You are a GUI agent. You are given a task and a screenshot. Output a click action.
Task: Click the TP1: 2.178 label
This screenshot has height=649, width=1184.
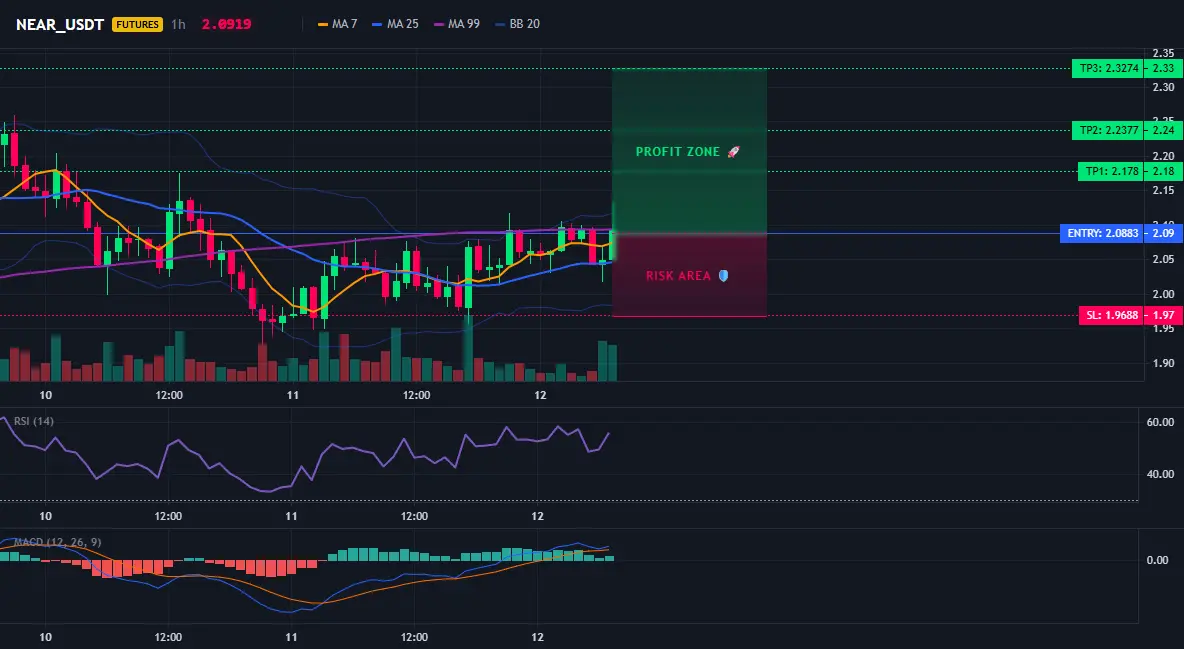(1111, 172)
